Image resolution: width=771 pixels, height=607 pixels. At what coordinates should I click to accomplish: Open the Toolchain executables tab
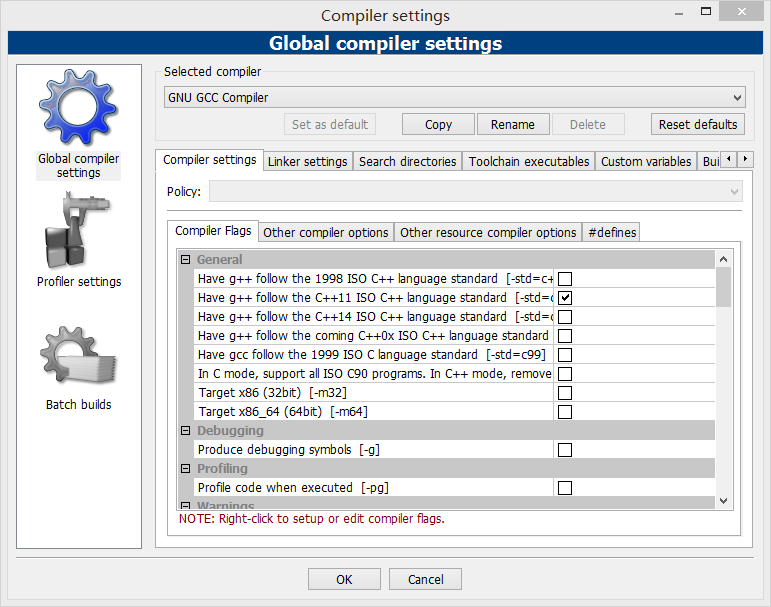pyautogui.click(x=529, y=161)
